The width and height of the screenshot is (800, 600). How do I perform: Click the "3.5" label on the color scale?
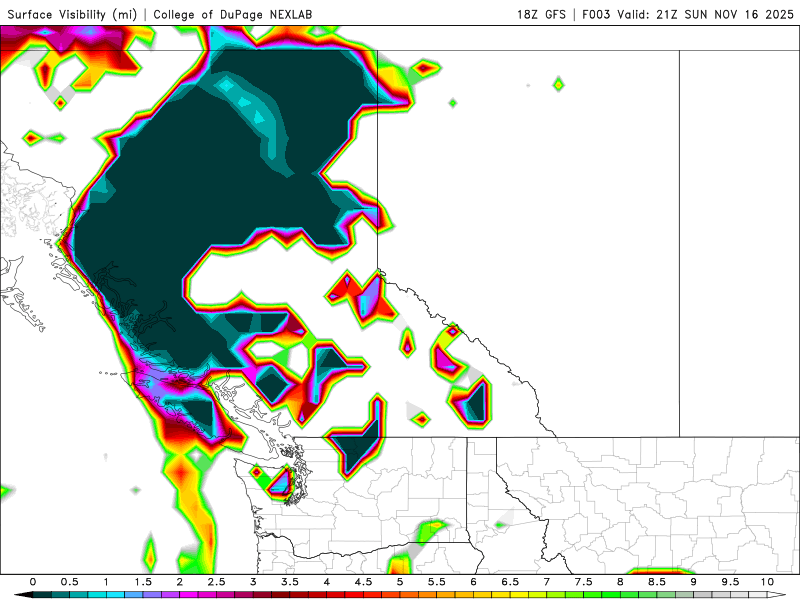[x=290, y=582]
